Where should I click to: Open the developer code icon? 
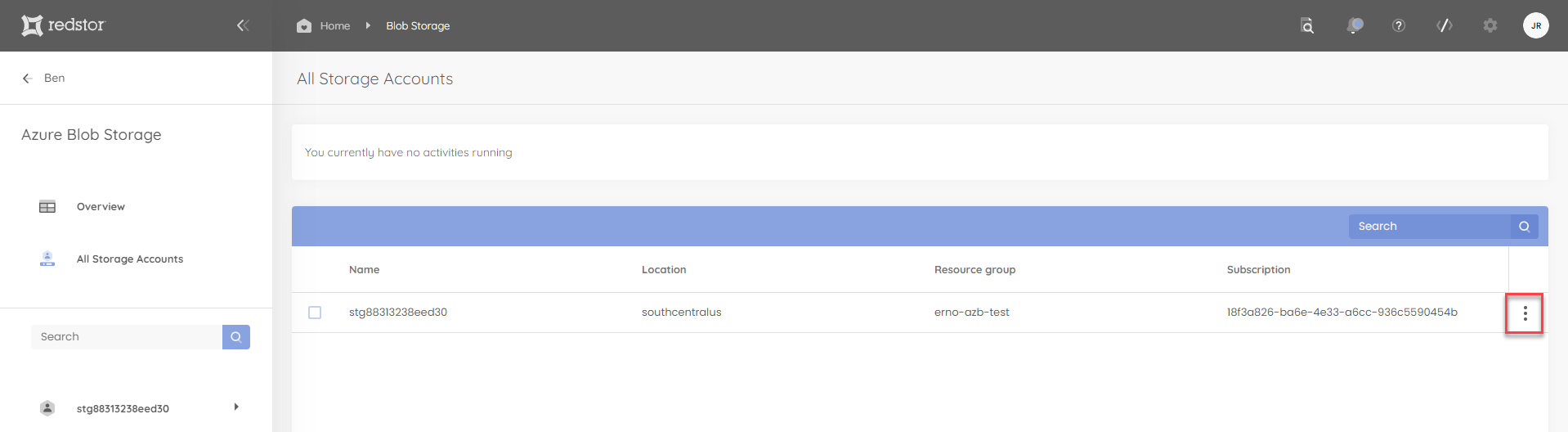(1445, 25)
